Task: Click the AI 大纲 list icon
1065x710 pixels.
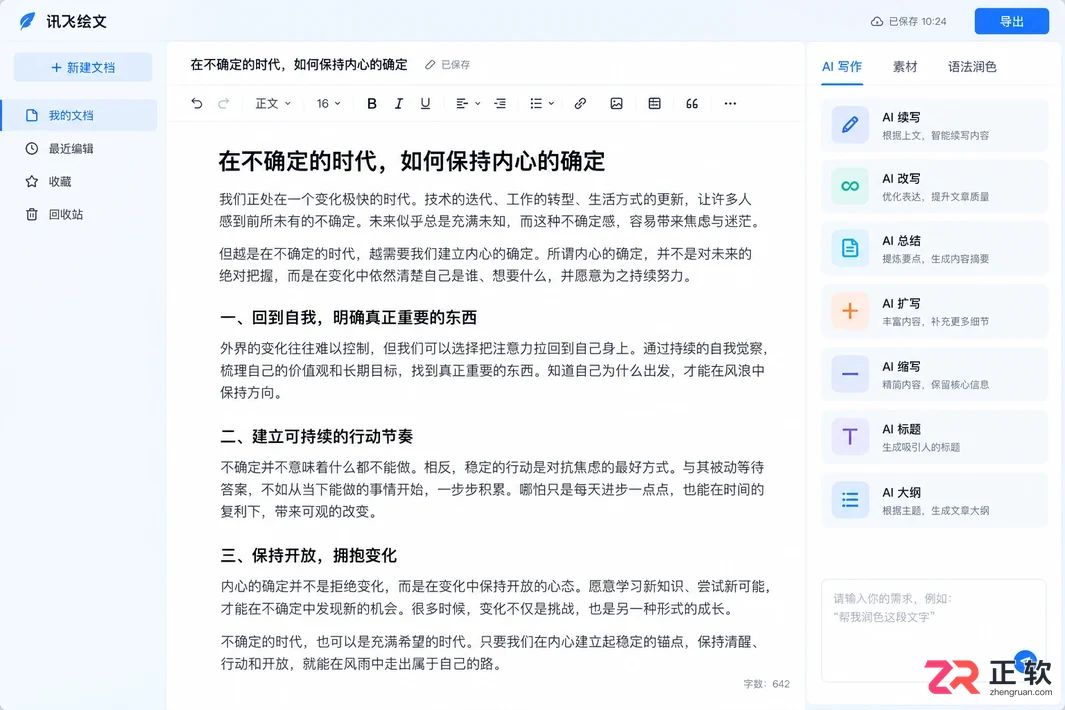Action: pyautogui.click(x=850, y=500)
